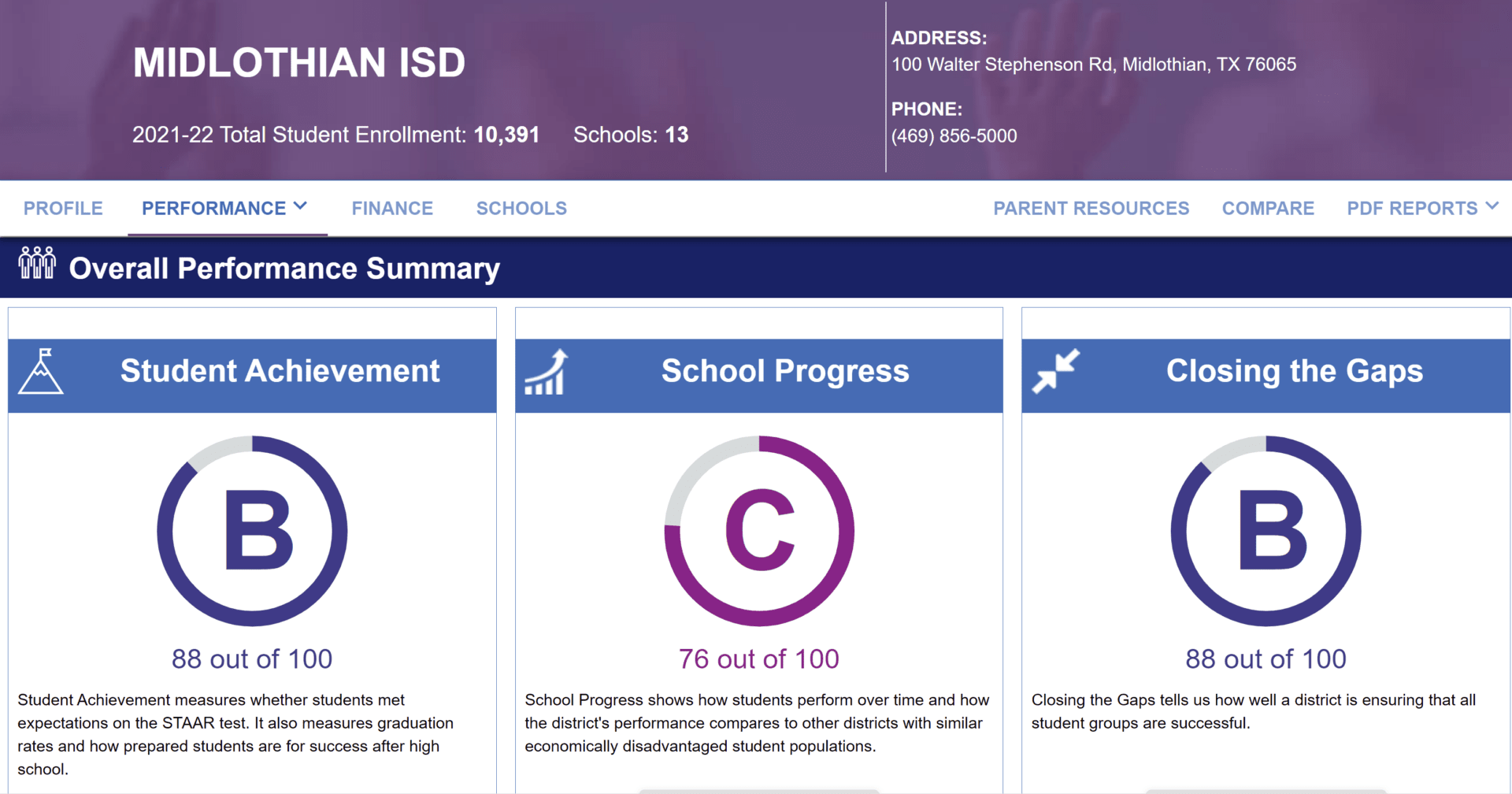Open the Schools tab
The height and width of the screenshot is (794, 1512).
(x=521, y=209)
